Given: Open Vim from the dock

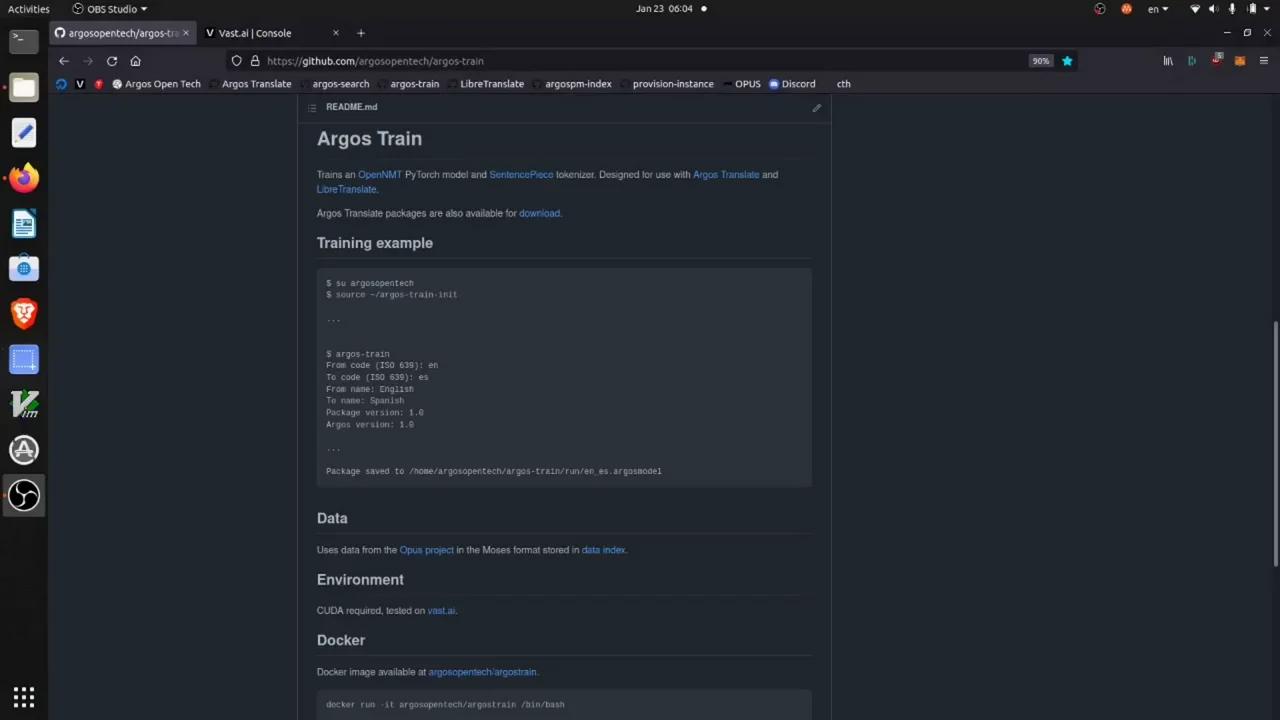Looking at the screenshot, I should (24, 404).
